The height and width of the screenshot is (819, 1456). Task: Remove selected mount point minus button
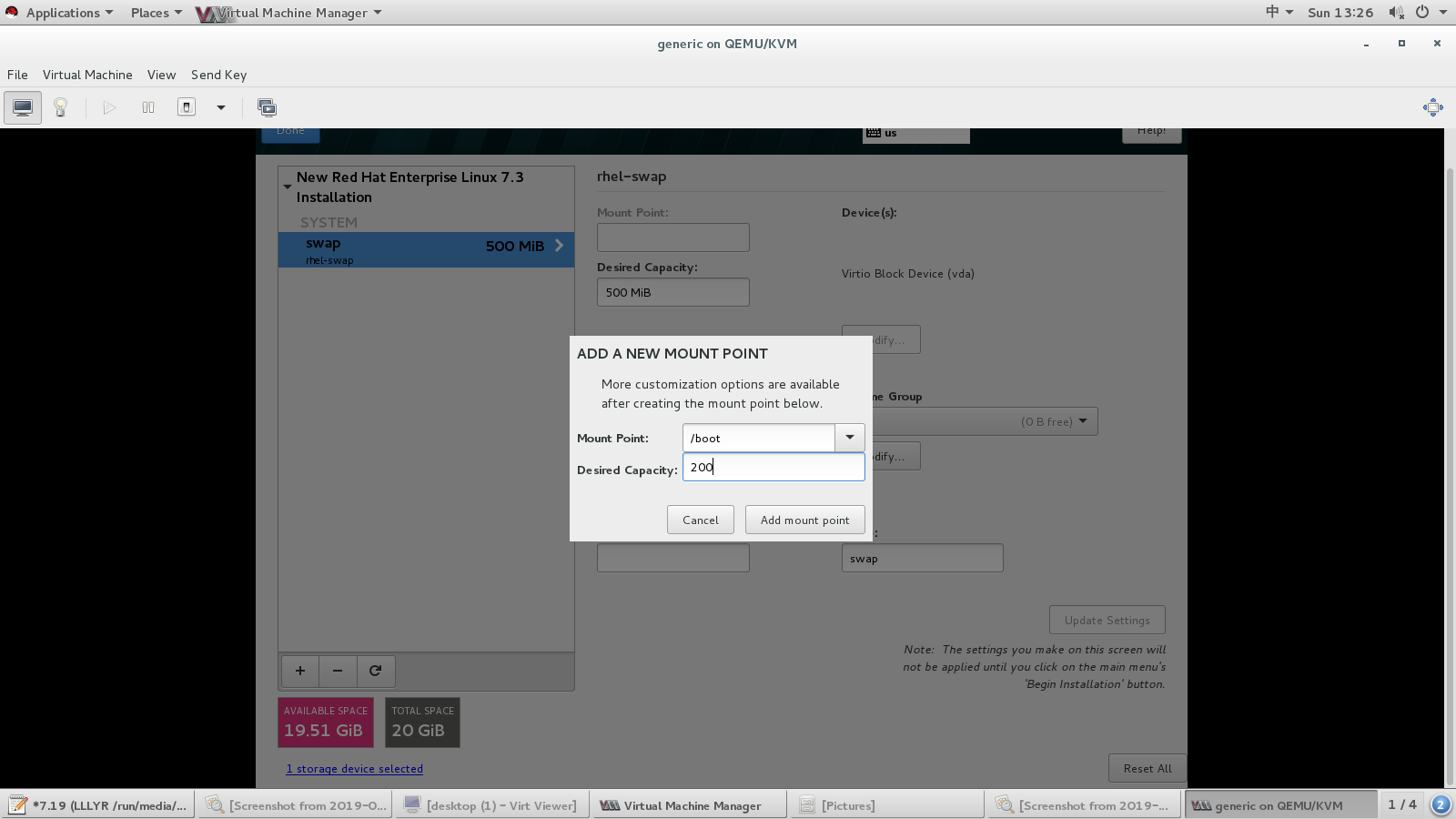point(338,671)
